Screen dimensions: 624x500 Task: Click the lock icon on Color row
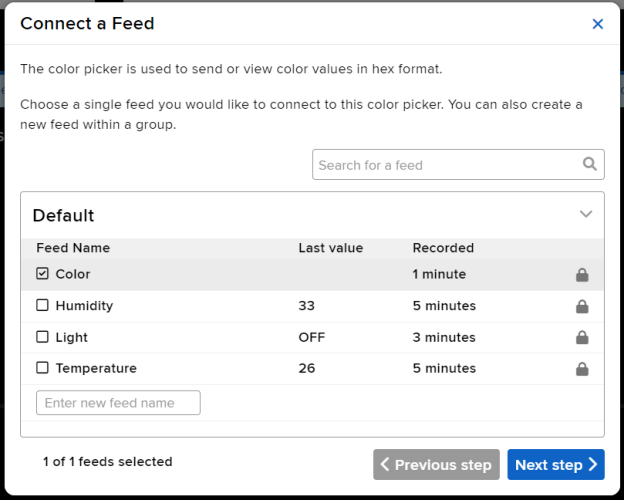[x=582, y=275]
